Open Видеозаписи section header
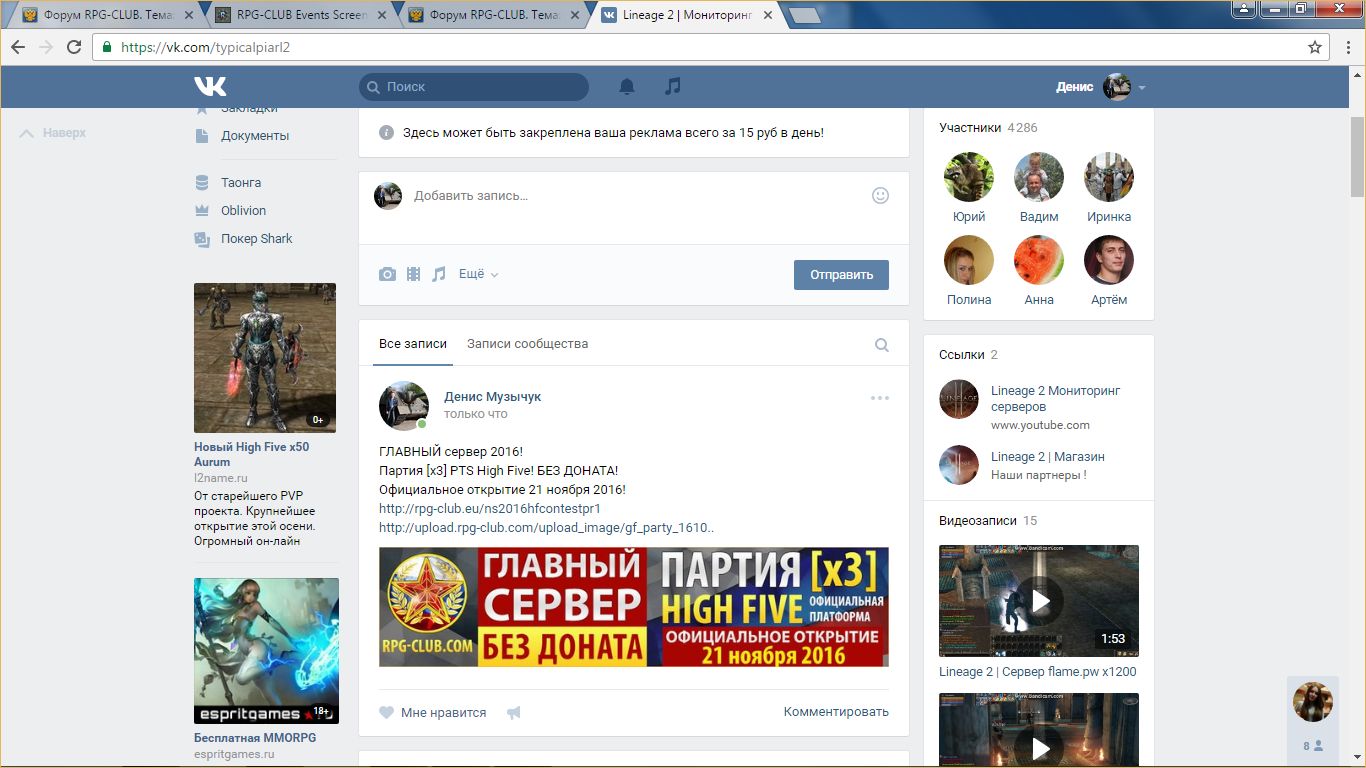This screenshot has width=1366, height=768. tap(978, 521)
